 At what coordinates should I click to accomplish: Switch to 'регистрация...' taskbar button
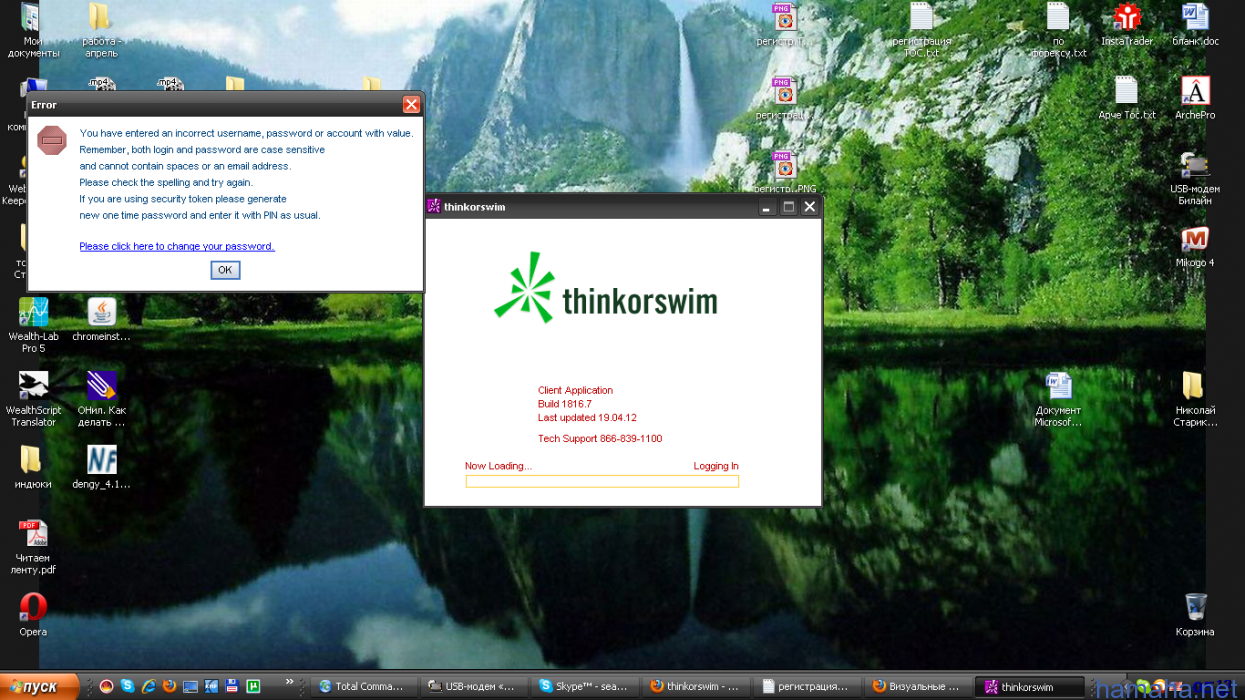coord(805,687)
